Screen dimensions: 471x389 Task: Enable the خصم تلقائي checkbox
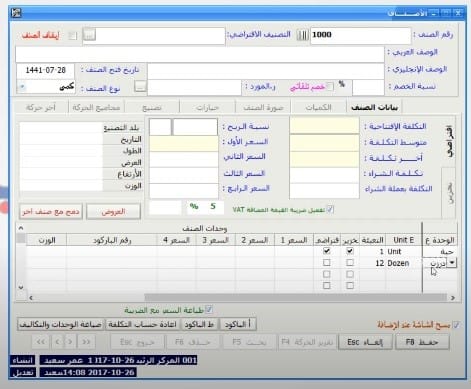coord(329,87)
